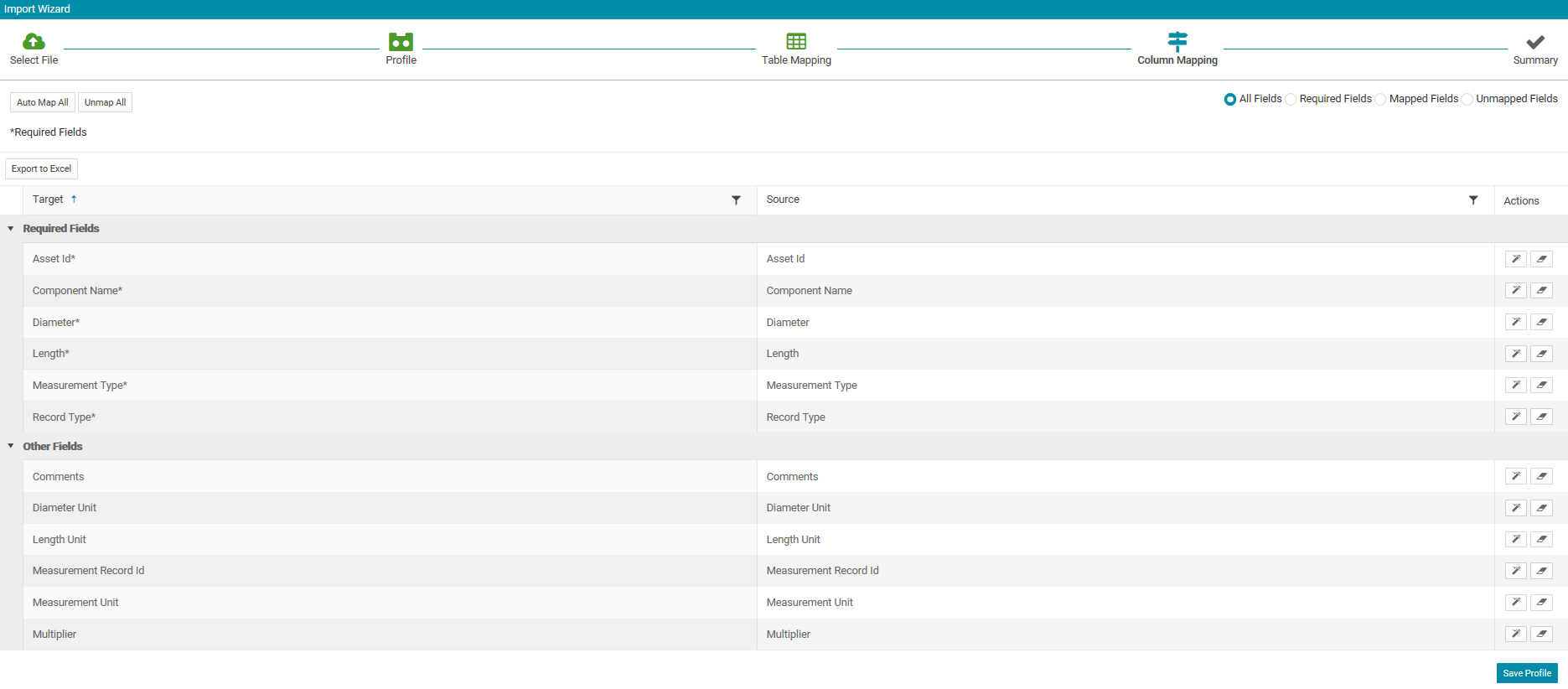Sort by the Target column header
Viewport: 1568px width, 689px height.
pos(48,199)
